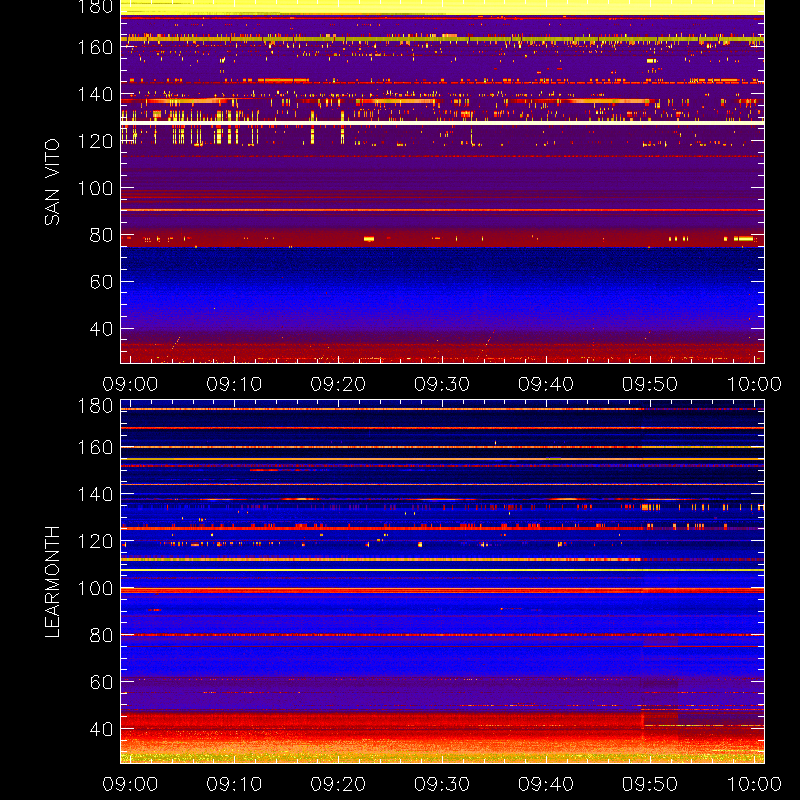800x800 pixels.
Task: Select 09:00 on the San Vito time axis
Action: coord(130,384)
